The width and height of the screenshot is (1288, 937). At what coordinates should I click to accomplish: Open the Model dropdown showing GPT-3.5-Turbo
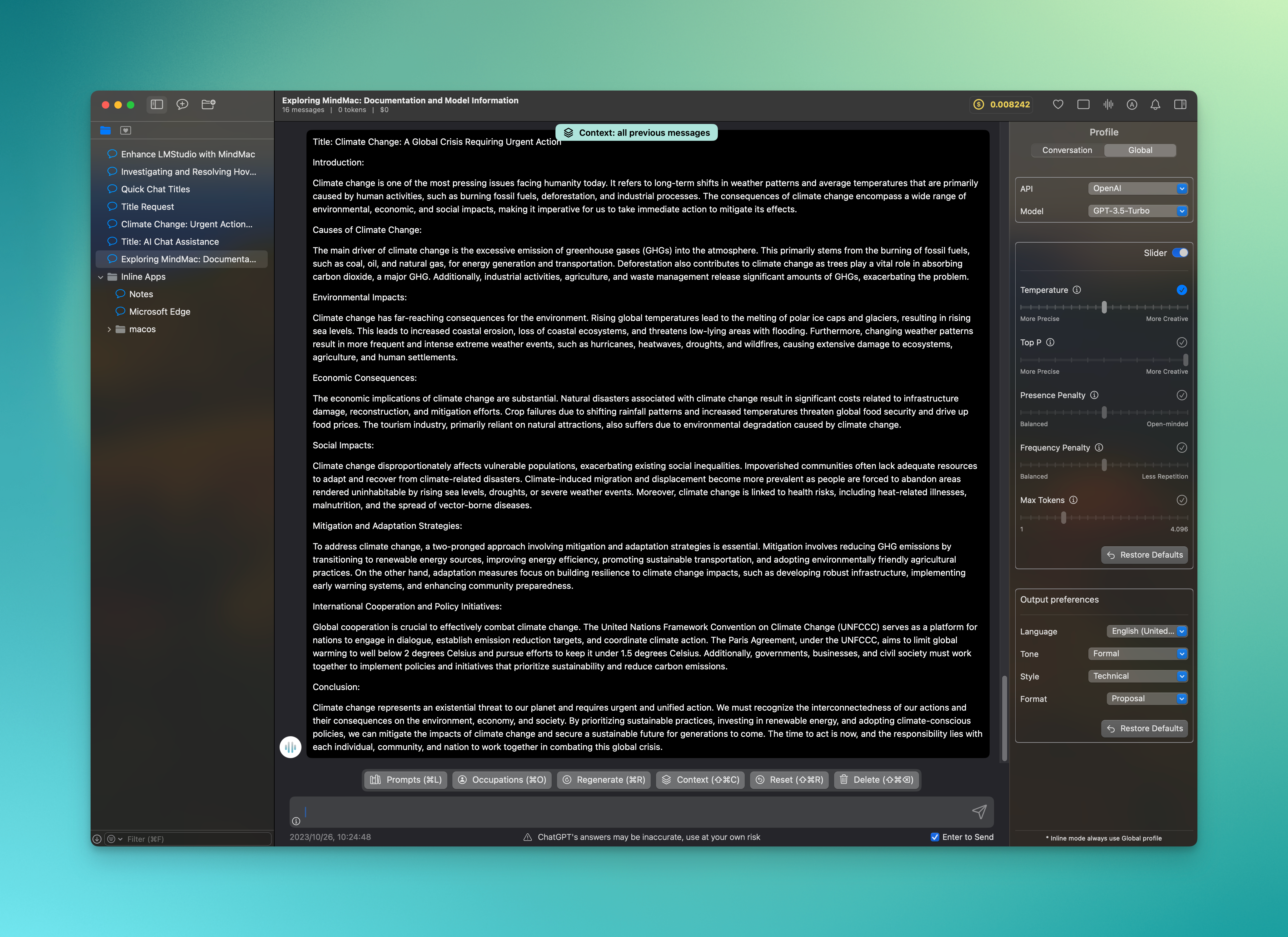click(1137, 210)
